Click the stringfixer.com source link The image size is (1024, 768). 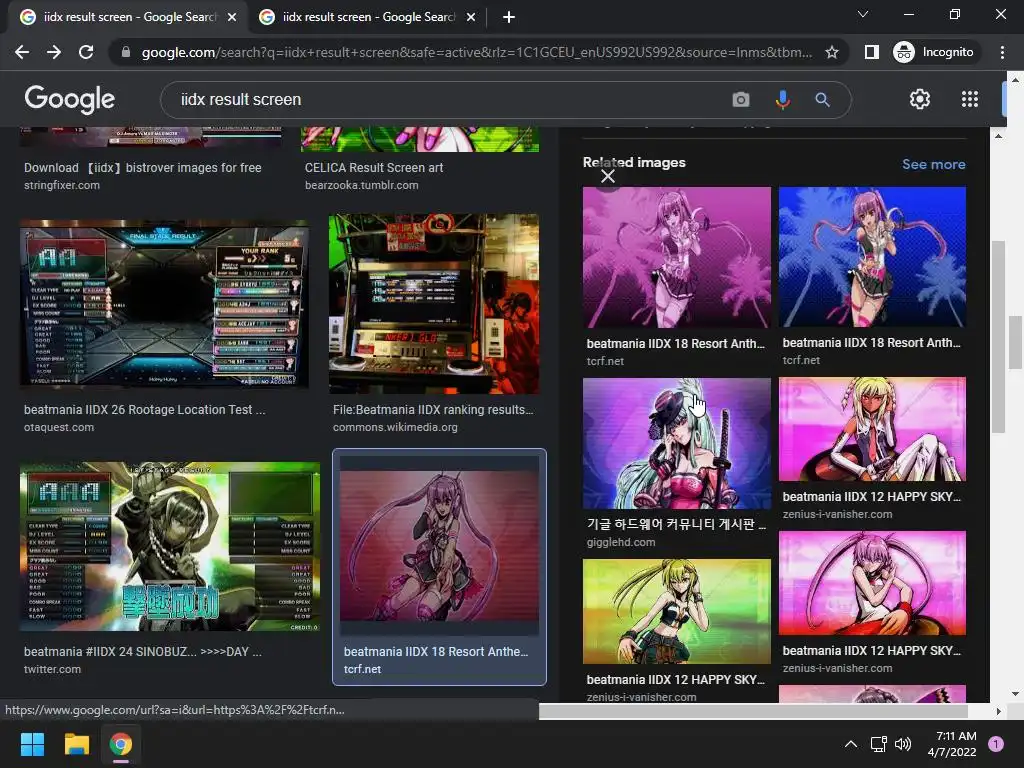62,185
